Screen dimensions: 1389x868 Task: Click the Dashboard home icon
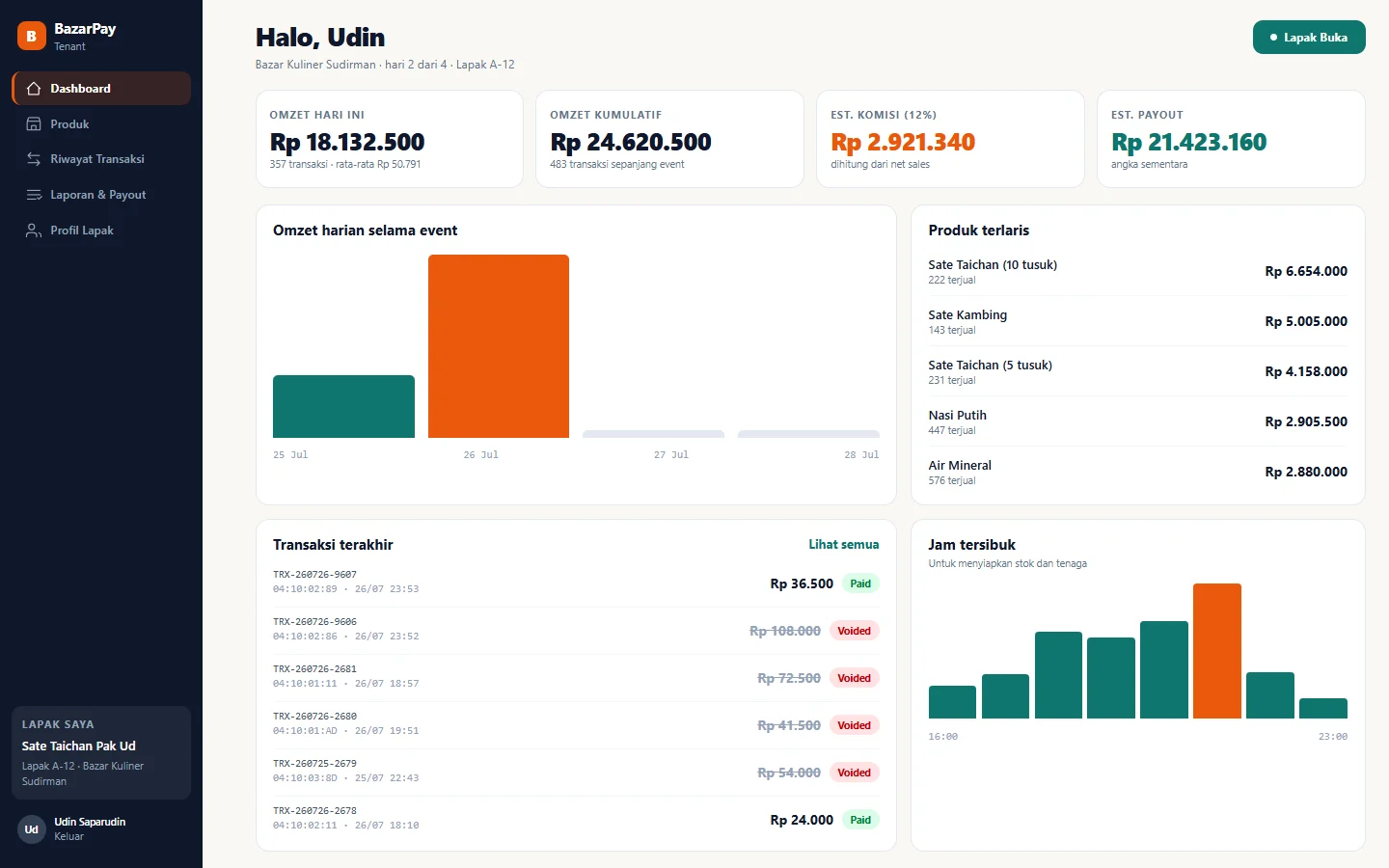click(34, 89)
